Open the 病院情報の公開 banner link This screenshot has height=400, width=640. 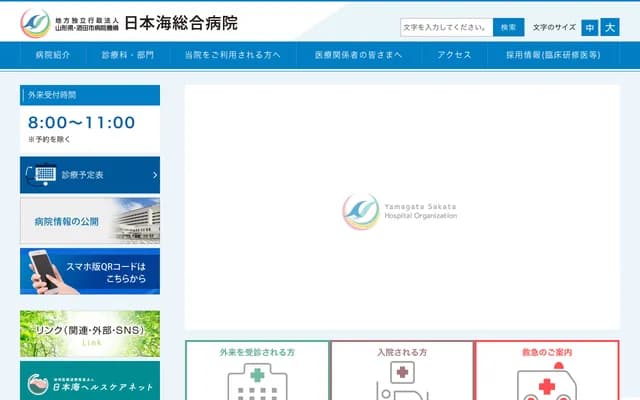(x=90, y=221)
